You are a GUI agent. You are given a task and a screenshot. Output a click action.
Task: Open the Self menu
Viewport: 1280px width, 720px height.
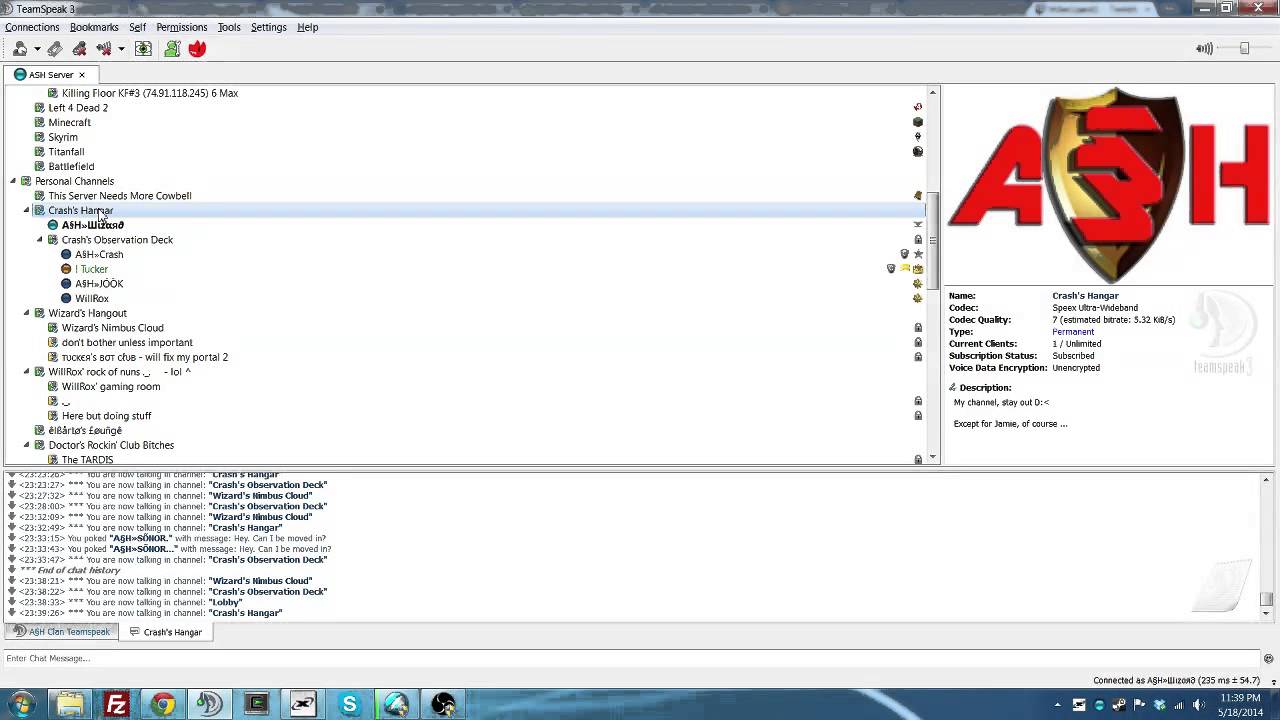(137, 27)
